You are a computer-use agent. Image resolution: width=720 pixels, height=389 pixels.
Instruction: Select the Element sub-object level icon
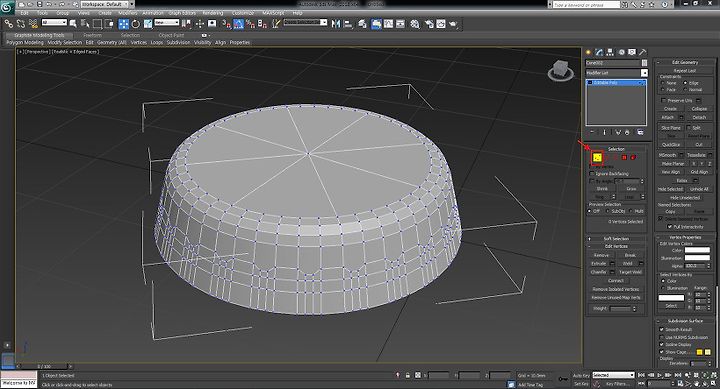click(633, 158)
